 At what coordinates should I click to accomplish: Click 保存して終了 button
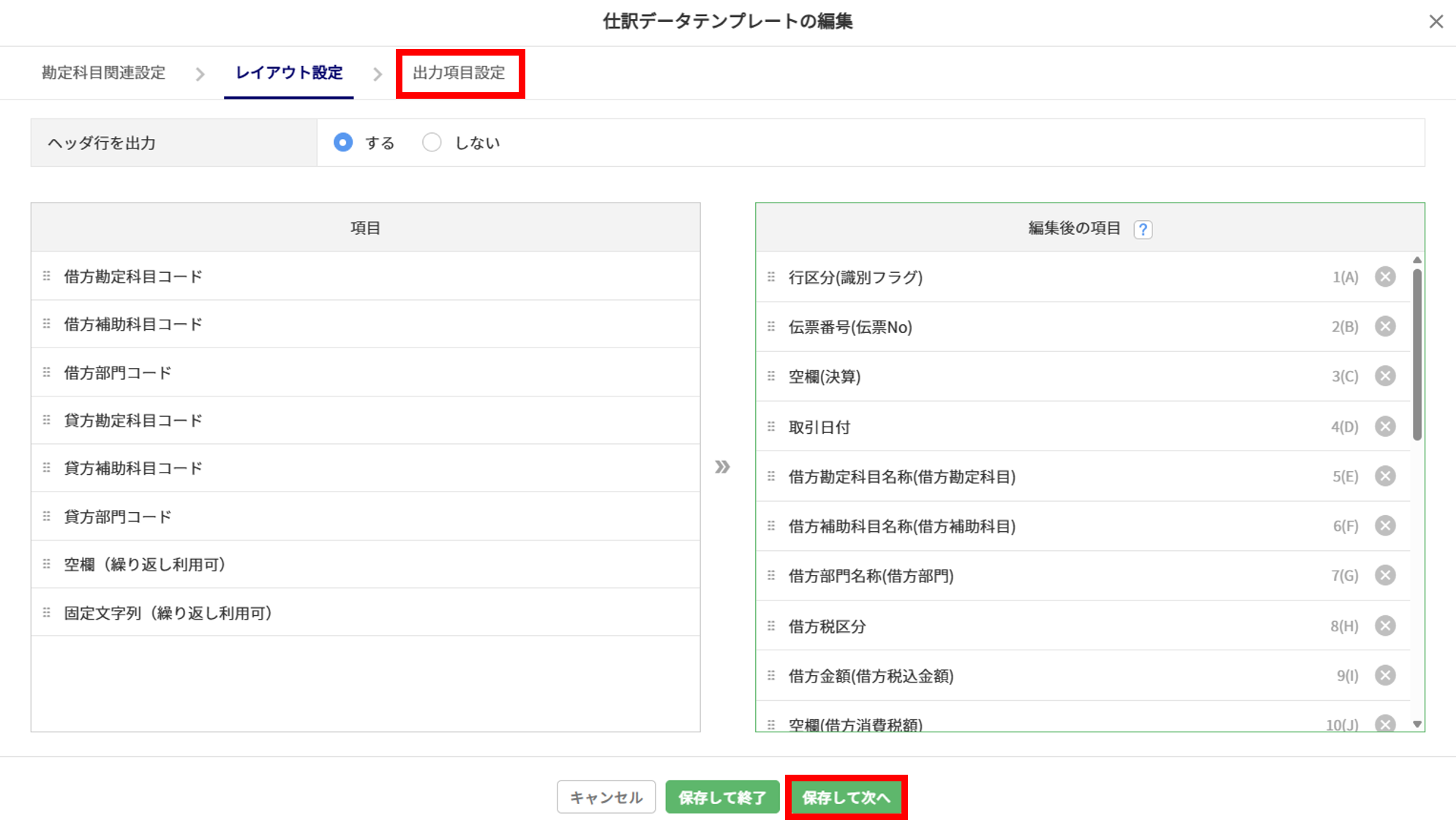coord(721,797)
